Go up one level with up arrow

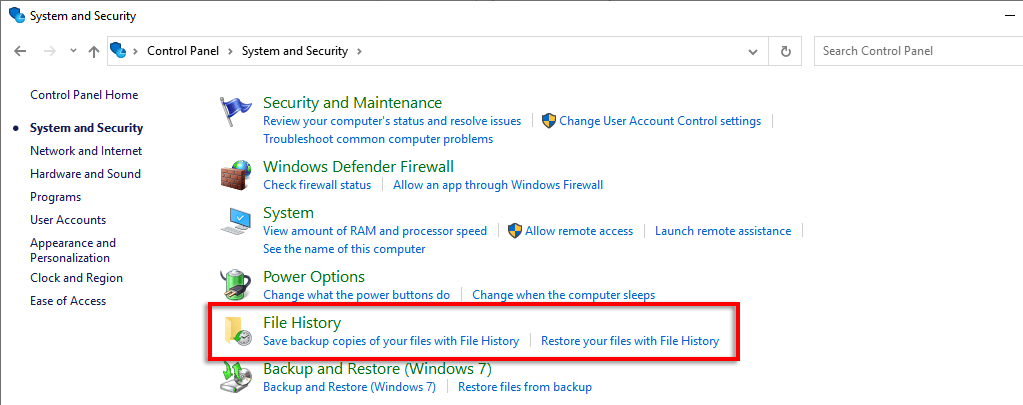click(94, 51)
